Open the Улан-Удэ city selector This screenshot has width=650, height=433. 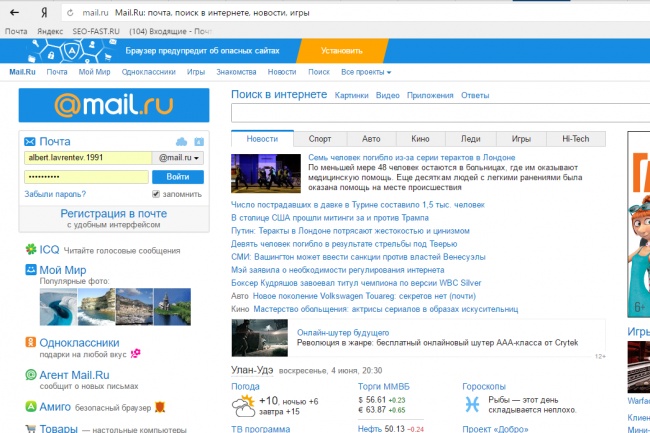point(252,370)
